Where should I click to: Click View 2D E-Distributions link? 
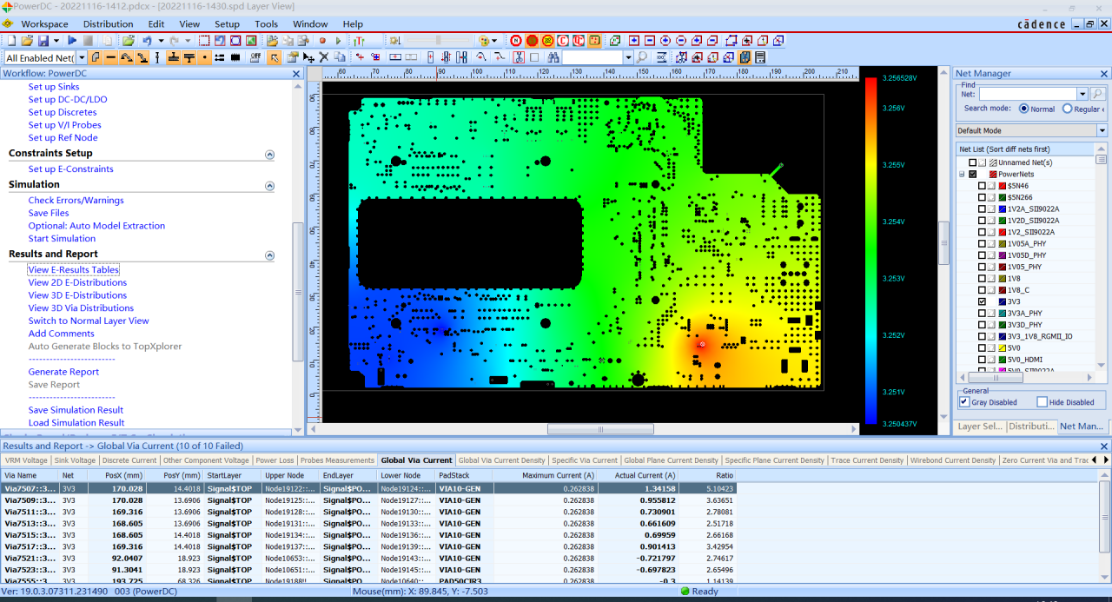[77, 282]
